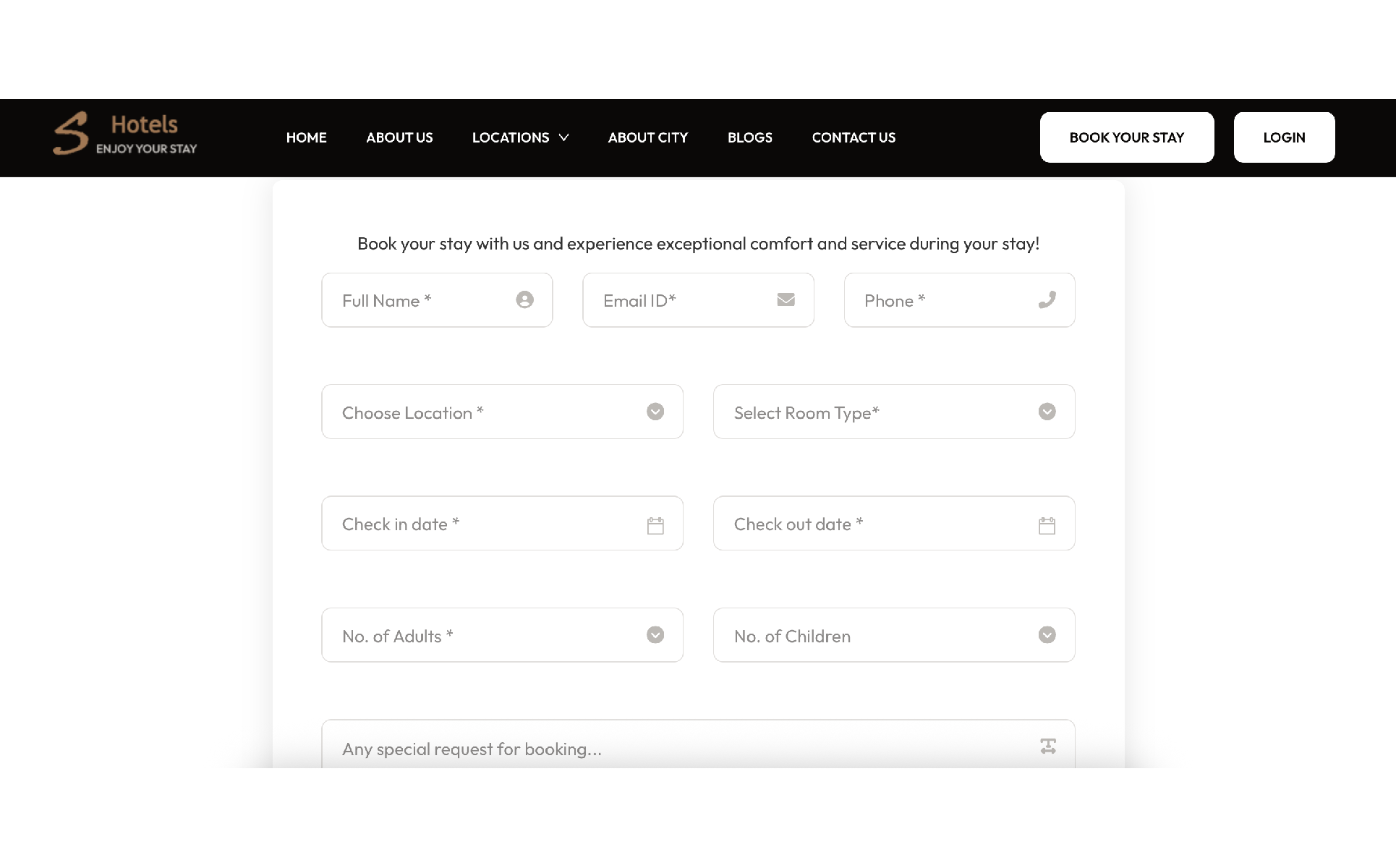Click the S Hotels logo
The height and width of the screenshot is (868, 1396).
[x=125, y=135]
